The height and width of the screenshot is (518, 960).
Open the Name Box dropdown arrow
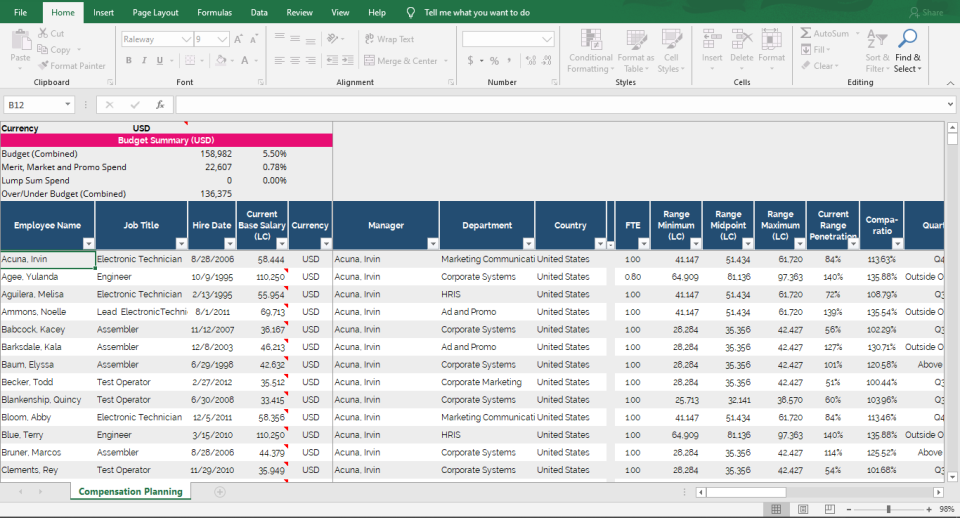coord(68,105)
